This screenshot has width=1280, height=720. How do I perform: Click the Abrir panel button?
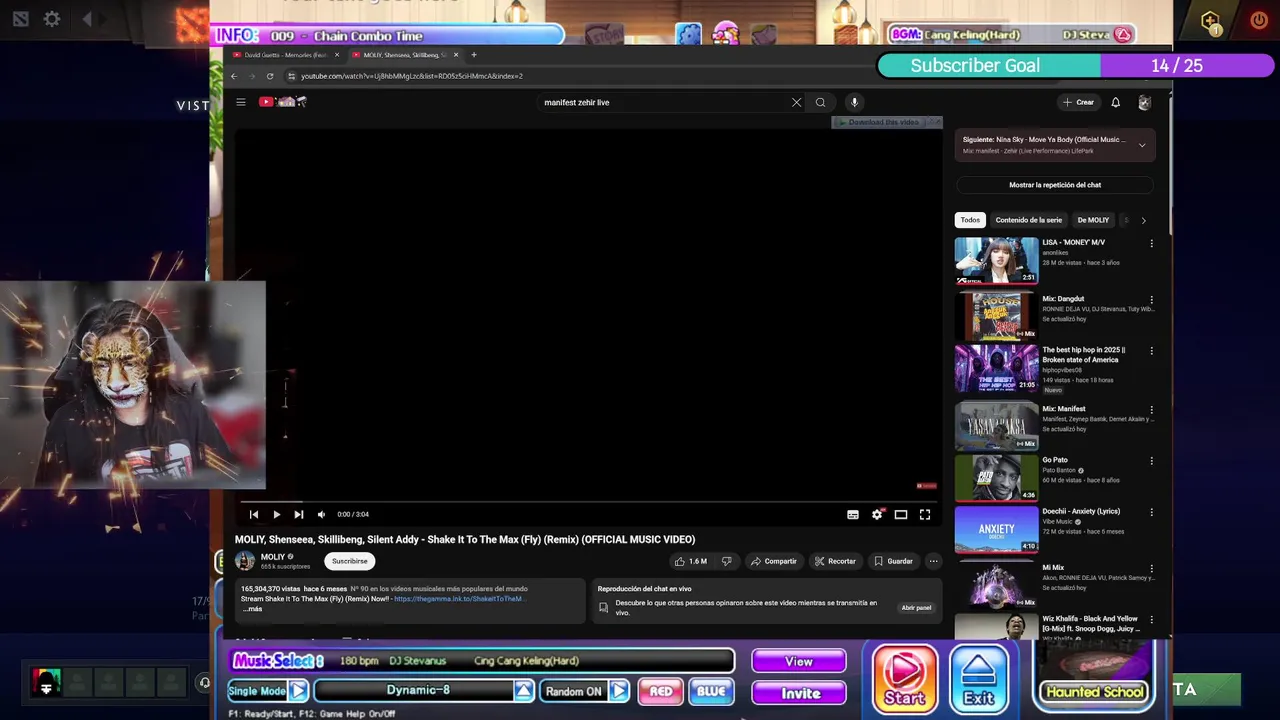coord(916,608)
